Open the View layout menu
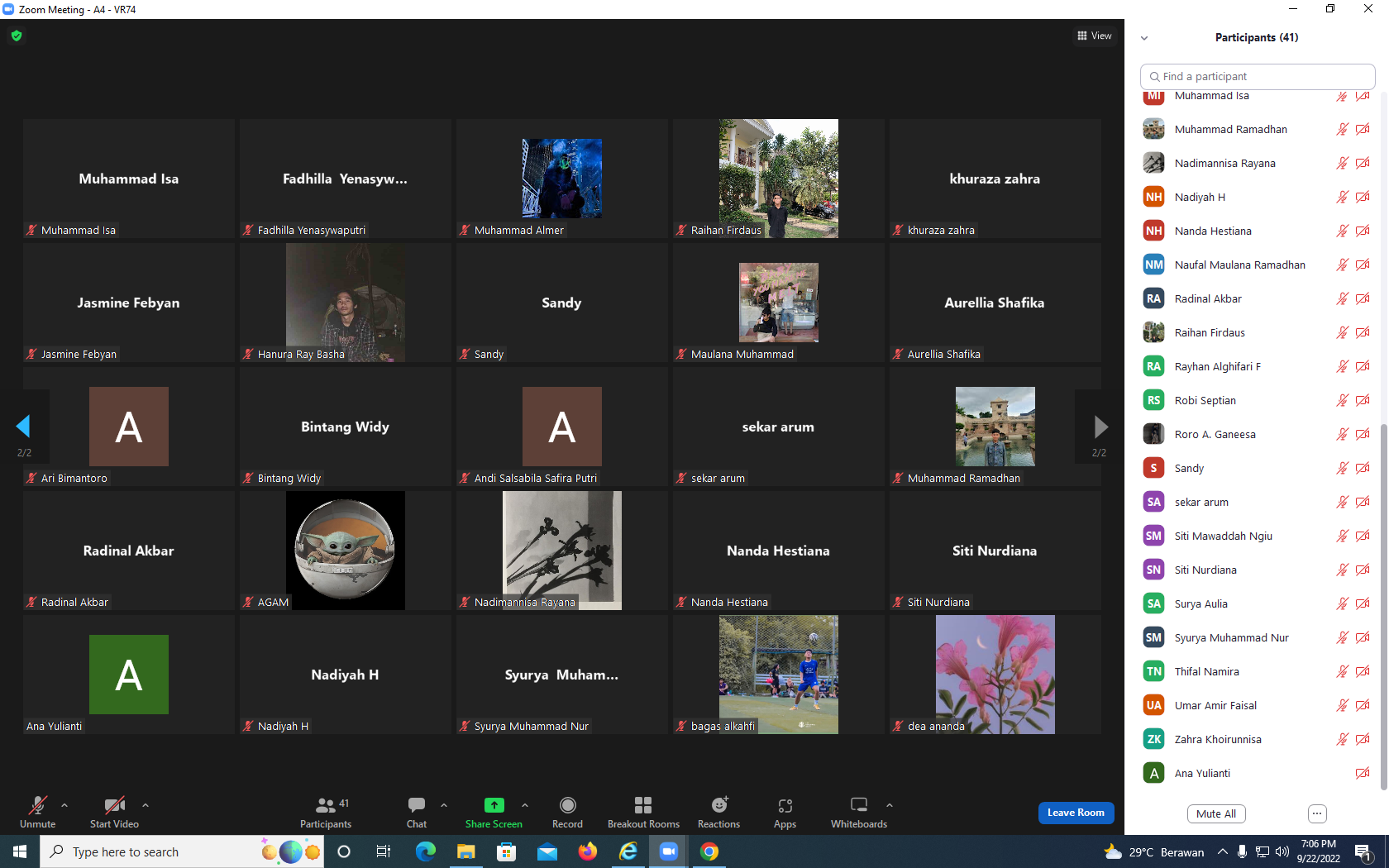The width and height of the screenshot is (1389, 868). pos(1095,36)
